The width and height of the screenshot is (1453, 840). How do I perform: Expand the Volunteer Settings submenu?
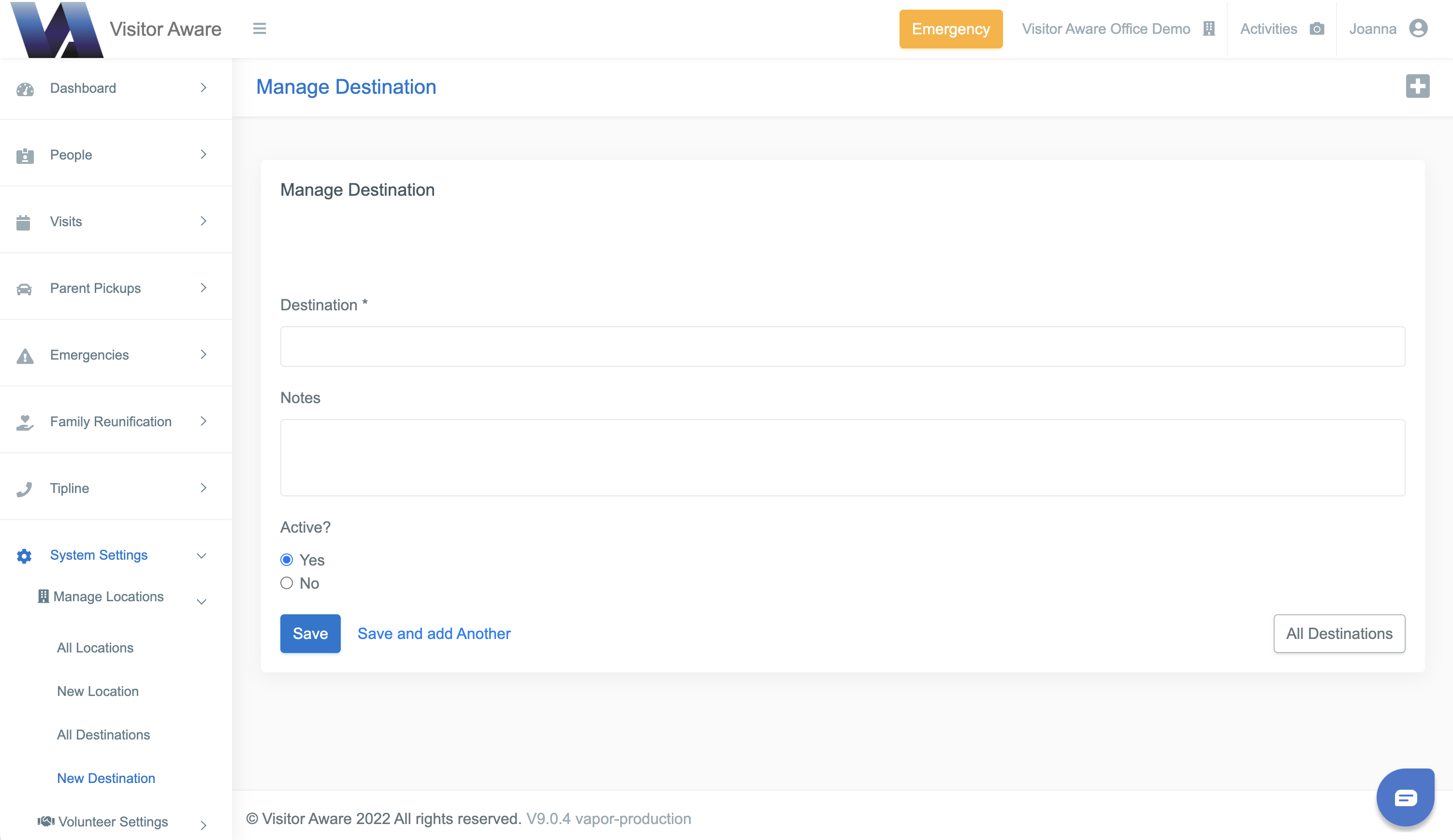click(203, 825)
